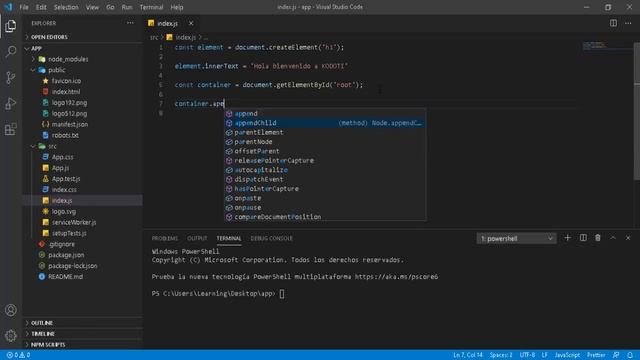Choose parentElement suggestion
This screenshot has width=640, height=360.
click(x=325, y=132)
